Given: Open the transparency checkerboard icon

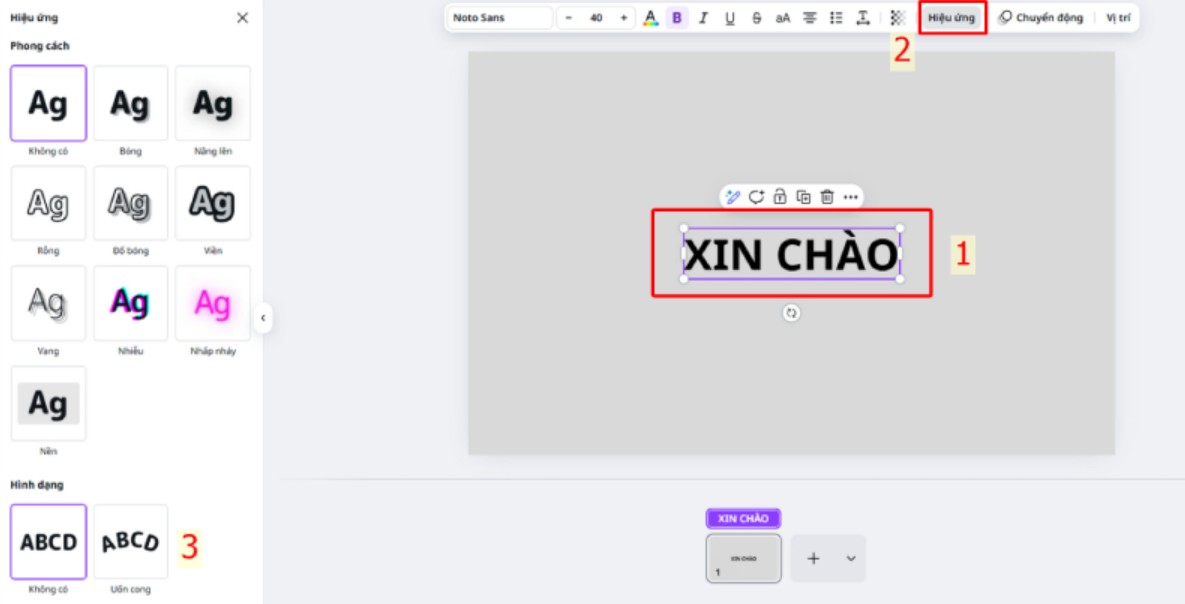Looking at the screenshot, I should point(897,18).
